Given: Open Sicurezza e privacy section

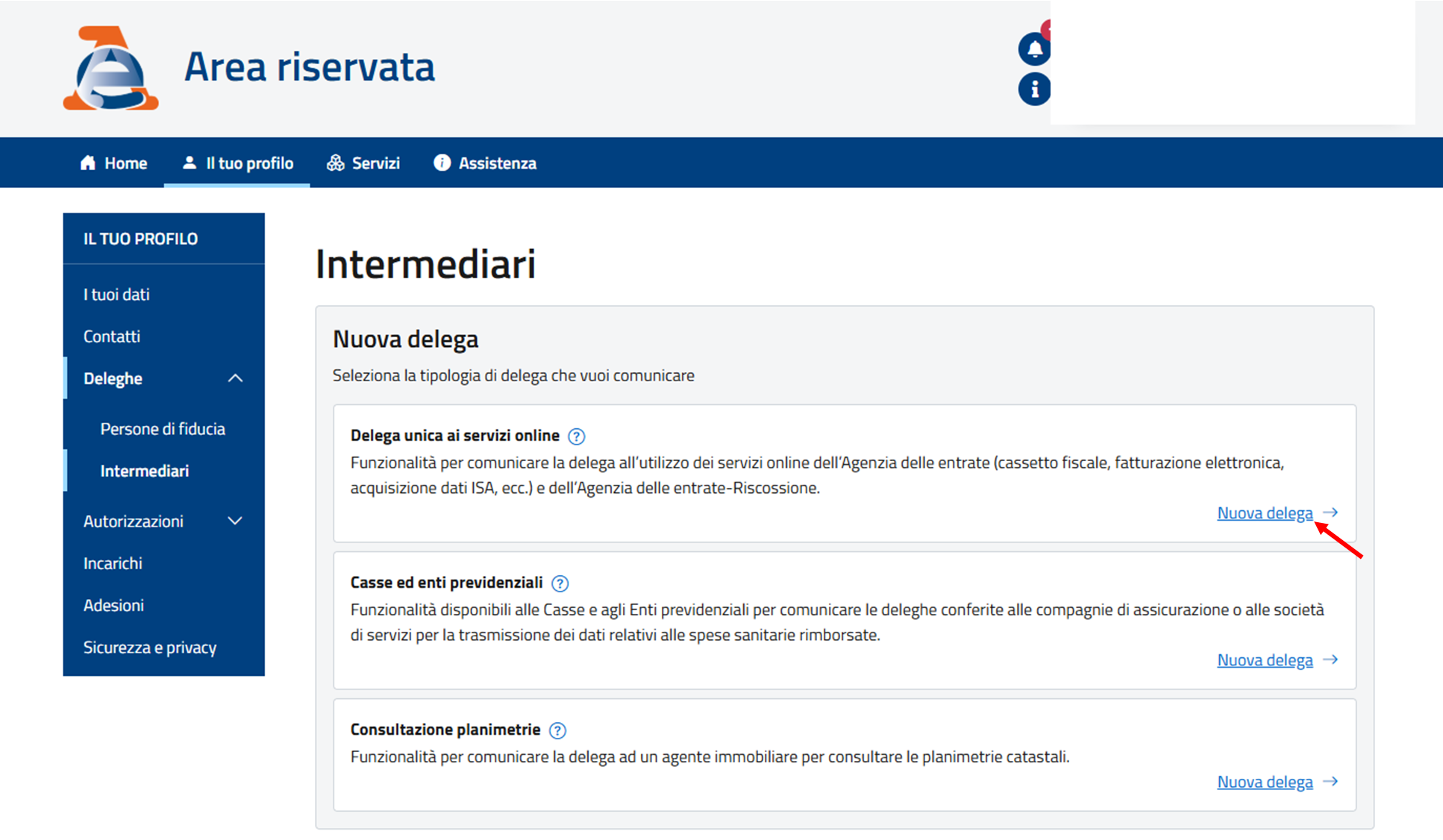Looking at the screenshot, I should 150,648.
